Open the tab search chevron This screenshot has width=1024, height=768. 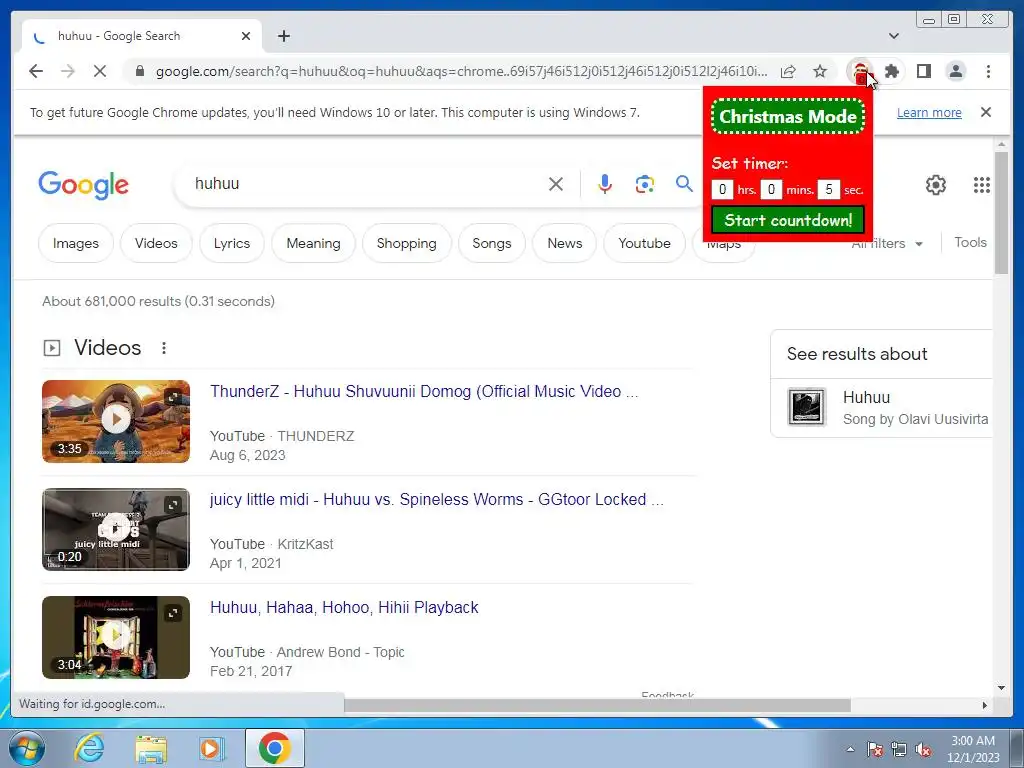click(x=894, y=36)
